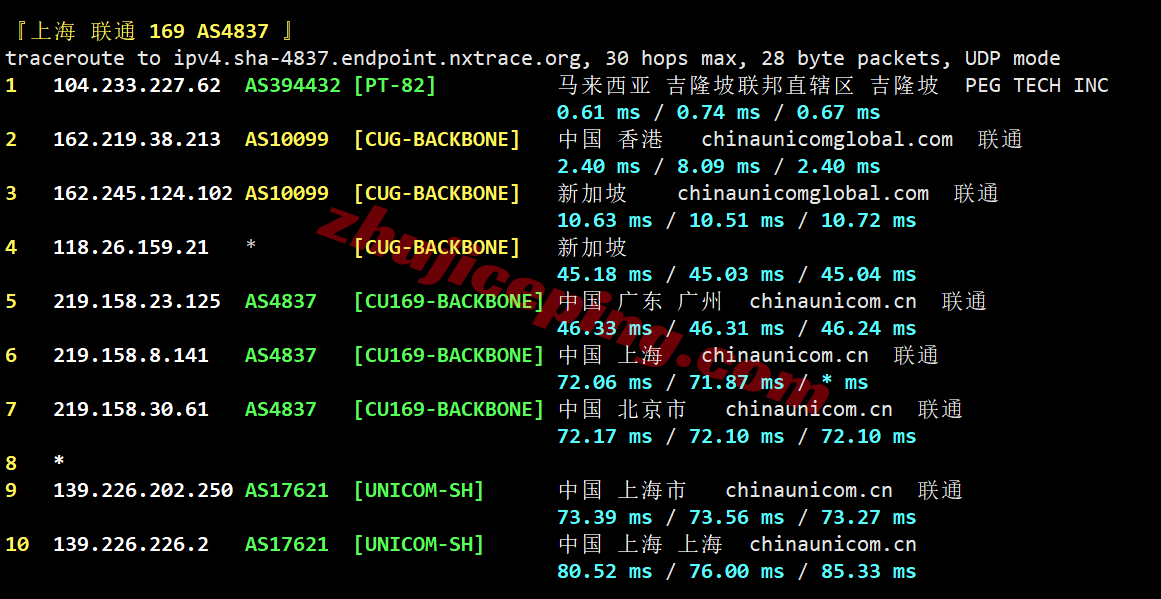Click the IP address 139.226.226.2

pos(131,545)
